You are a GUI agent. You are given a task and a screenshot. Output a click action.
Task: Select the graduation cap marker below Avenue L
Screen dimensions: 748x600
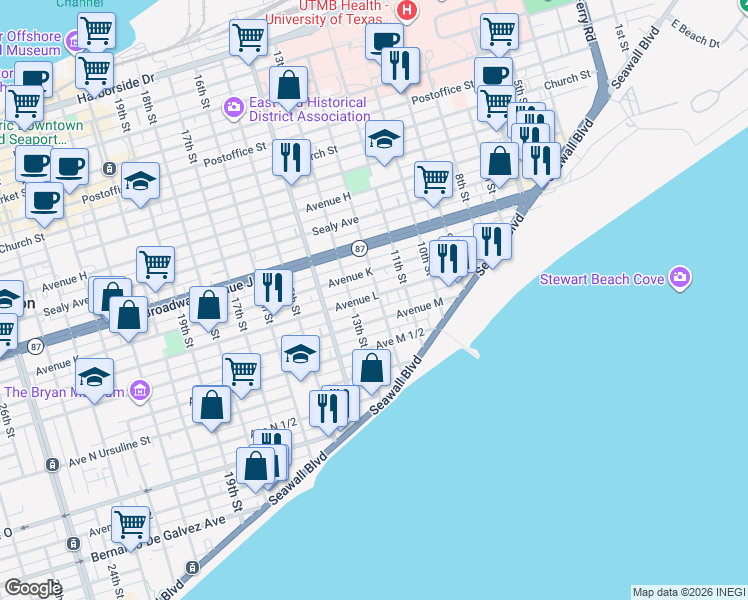click(300, 354)
